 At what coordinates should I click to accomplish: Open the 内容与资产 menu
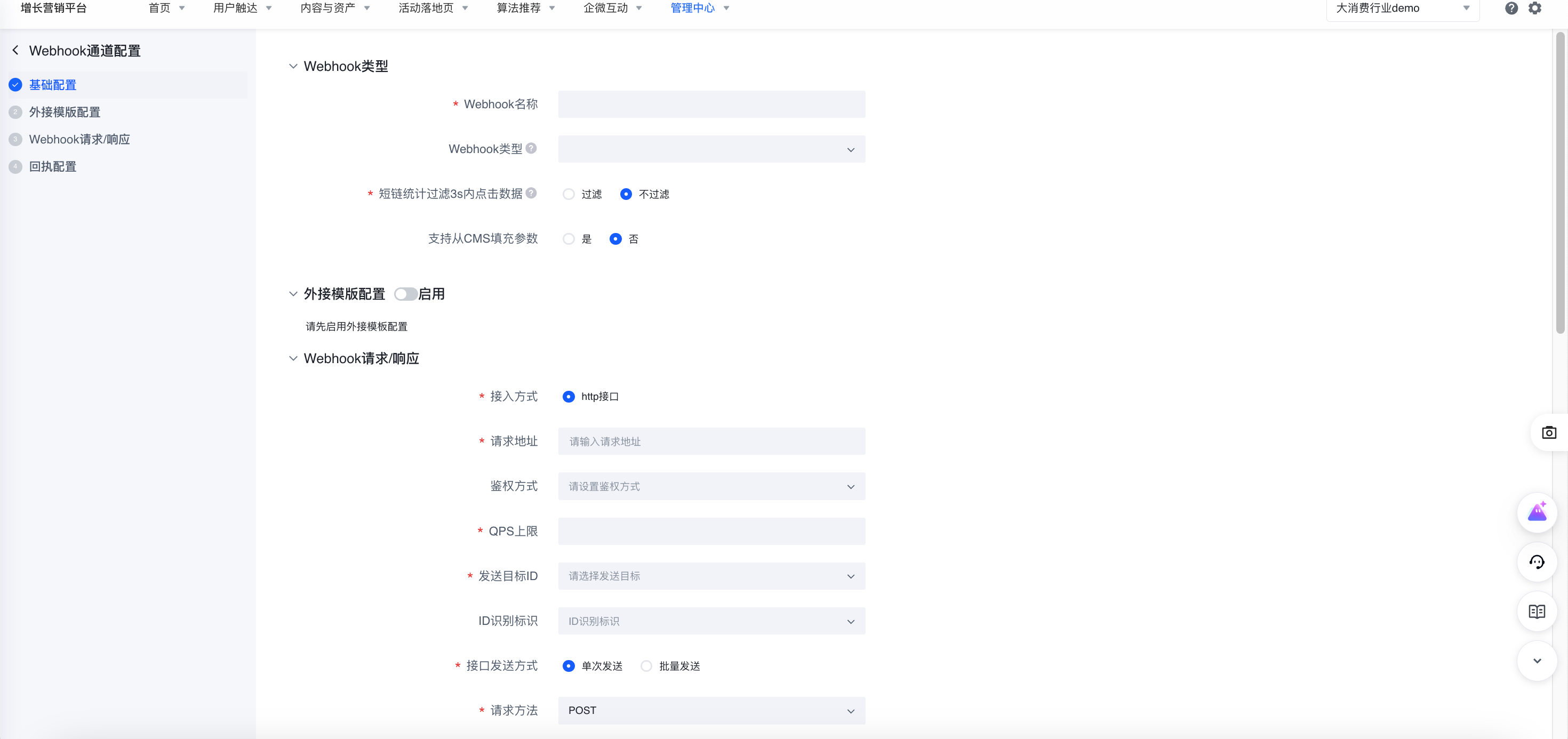(x=335, y=8)
